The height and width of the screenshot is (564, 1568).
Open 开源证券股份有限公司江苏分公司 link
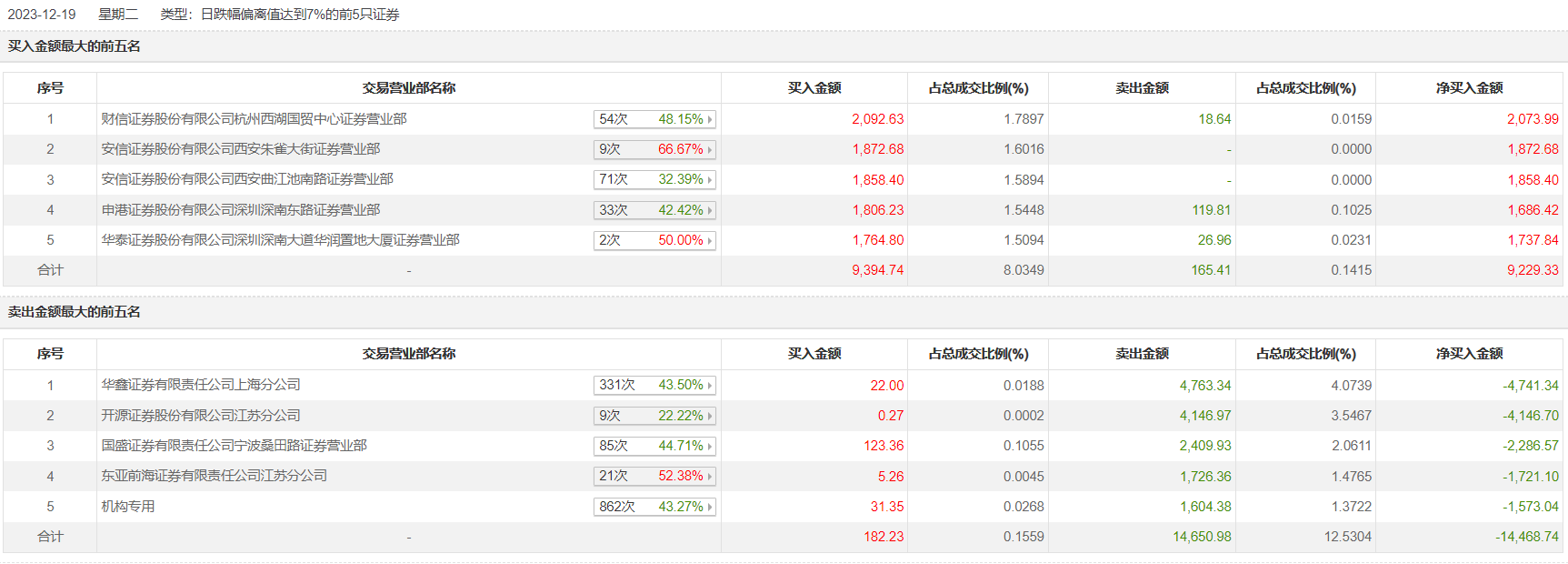200,416
